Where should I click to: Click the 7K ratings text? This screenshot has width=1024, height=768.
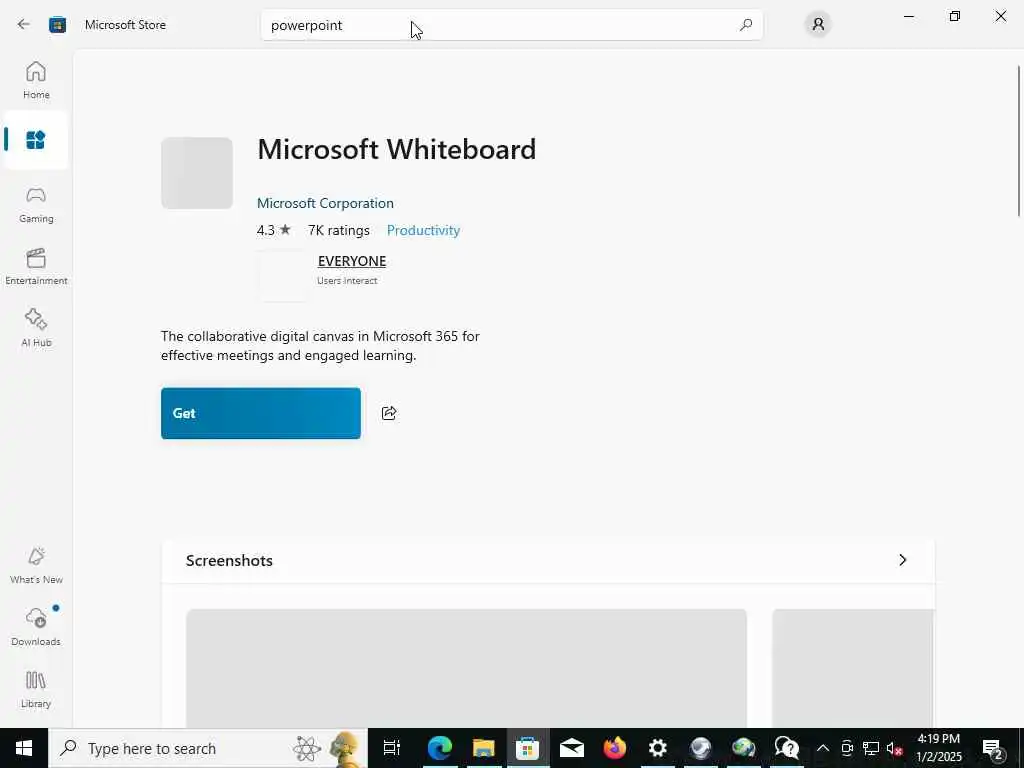[339, 230]
